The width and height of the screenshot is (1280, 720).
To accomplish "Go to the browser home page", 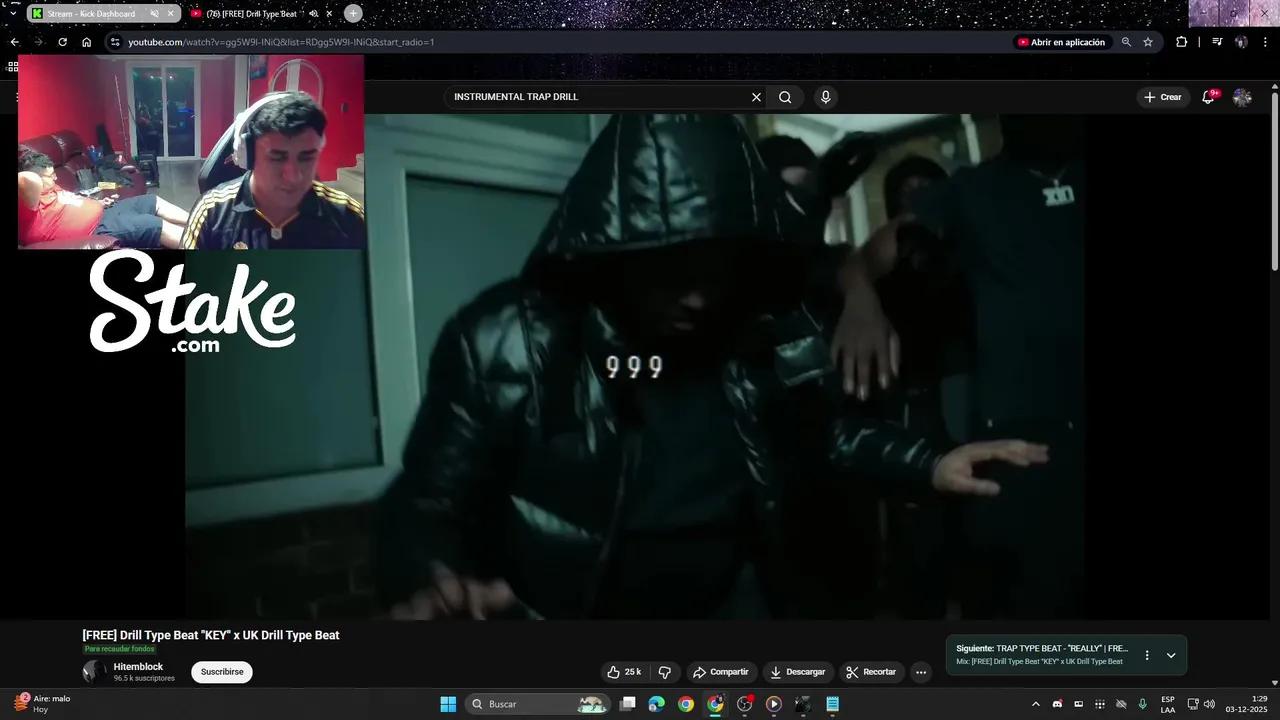I will pos(86,42).
